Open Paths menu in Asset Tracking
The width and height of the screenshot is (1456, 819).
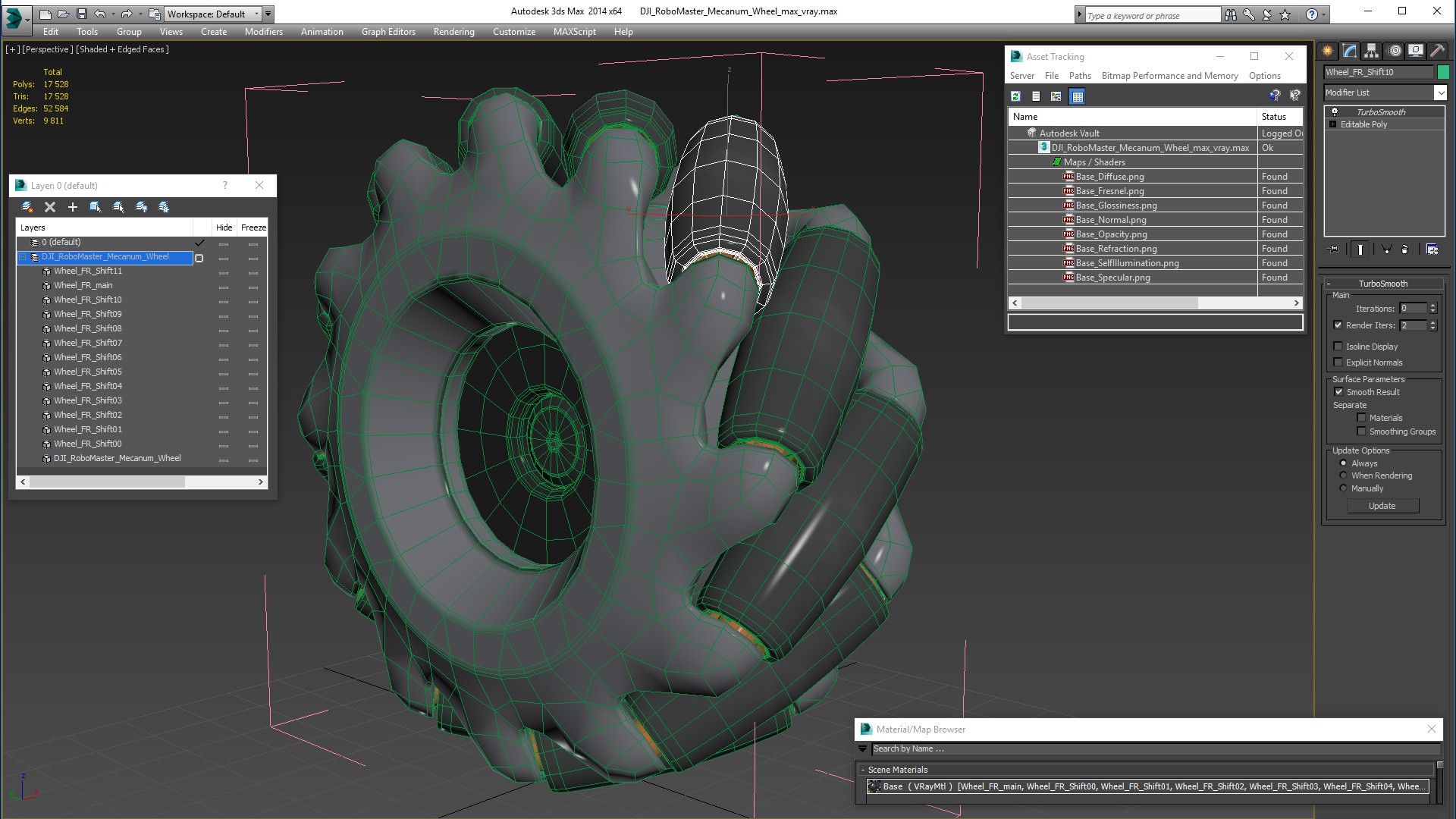tap(1080, 76)
